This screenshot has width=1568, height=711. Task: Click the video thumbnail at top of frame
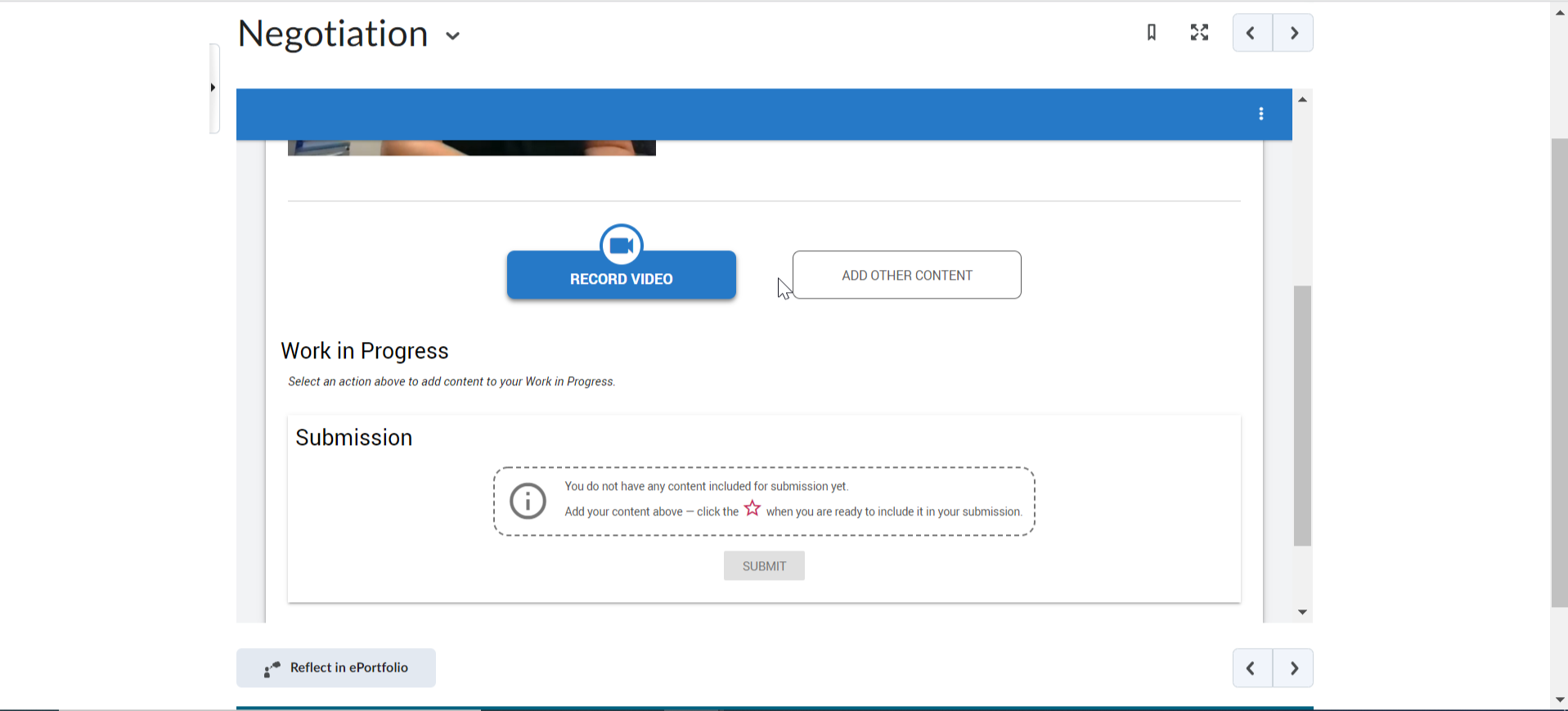coord(471,148)
